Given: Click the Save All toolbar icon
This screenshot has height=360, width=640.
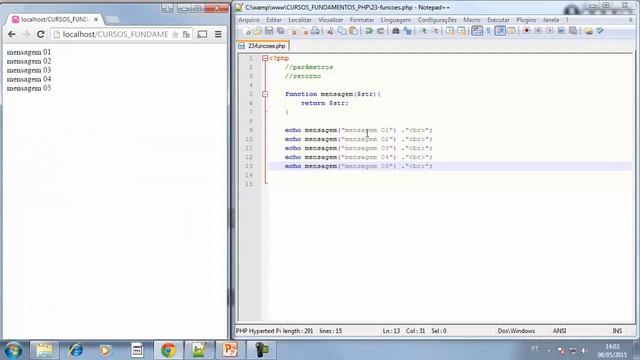Looking at the screenshot, I should click(281, 31).
